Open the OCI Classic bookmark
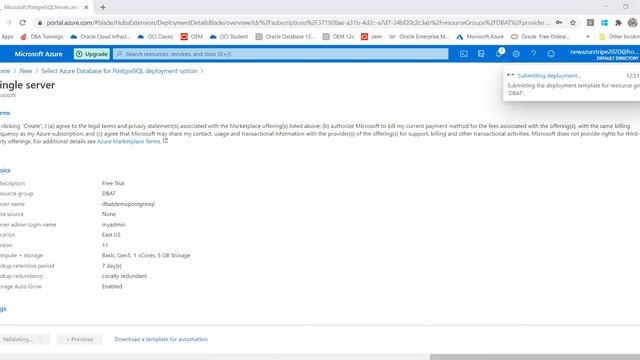Screen dimensions: 640x360 (x=156, y=37)
